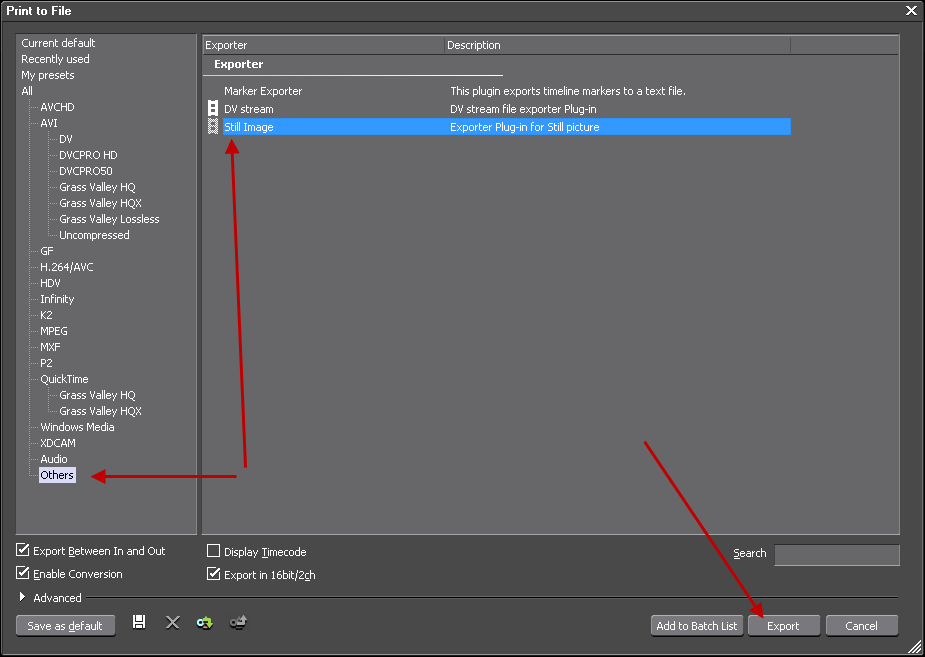Toggle Export Between In and Out checkbox
The image size is (925, 657).
point(23,551)
